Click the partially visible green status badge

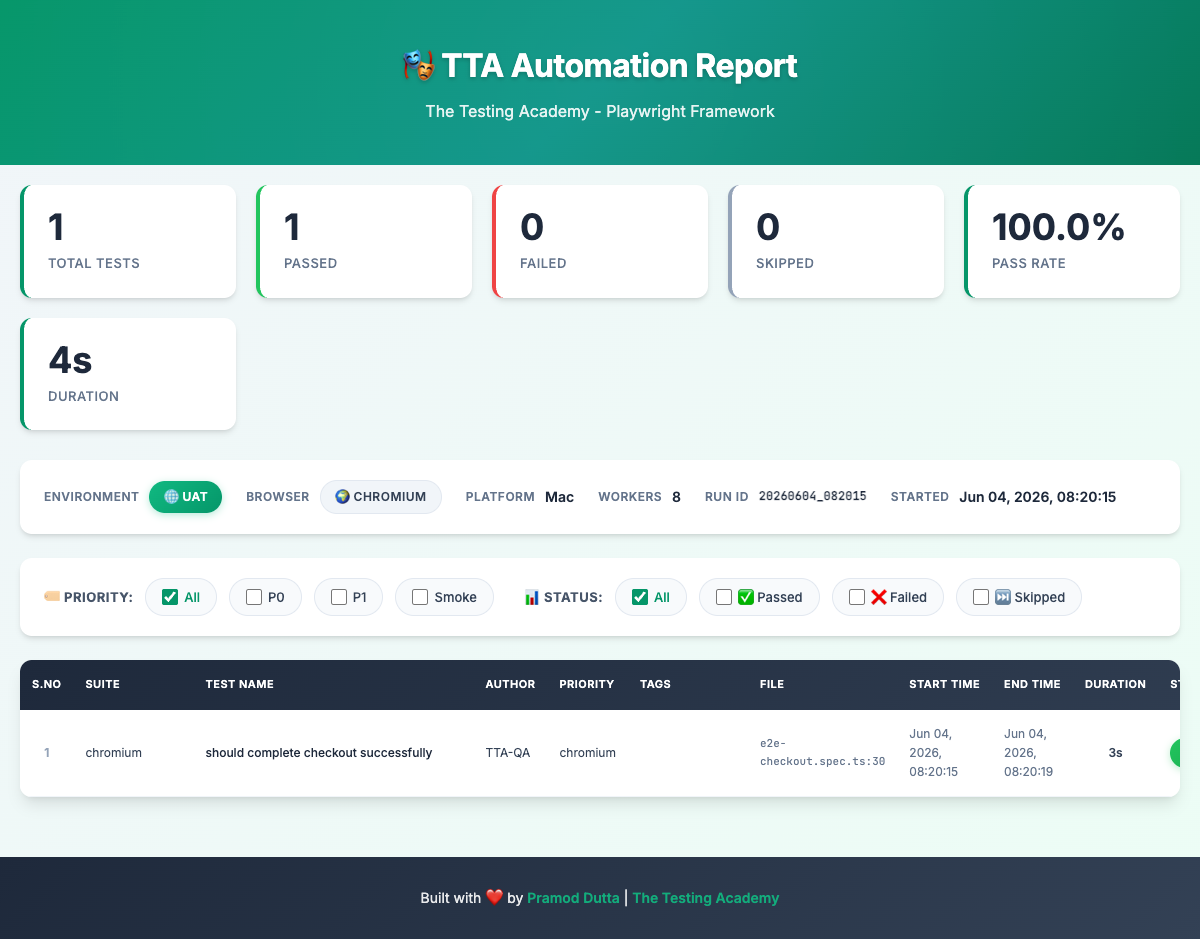pos(1175,753)
